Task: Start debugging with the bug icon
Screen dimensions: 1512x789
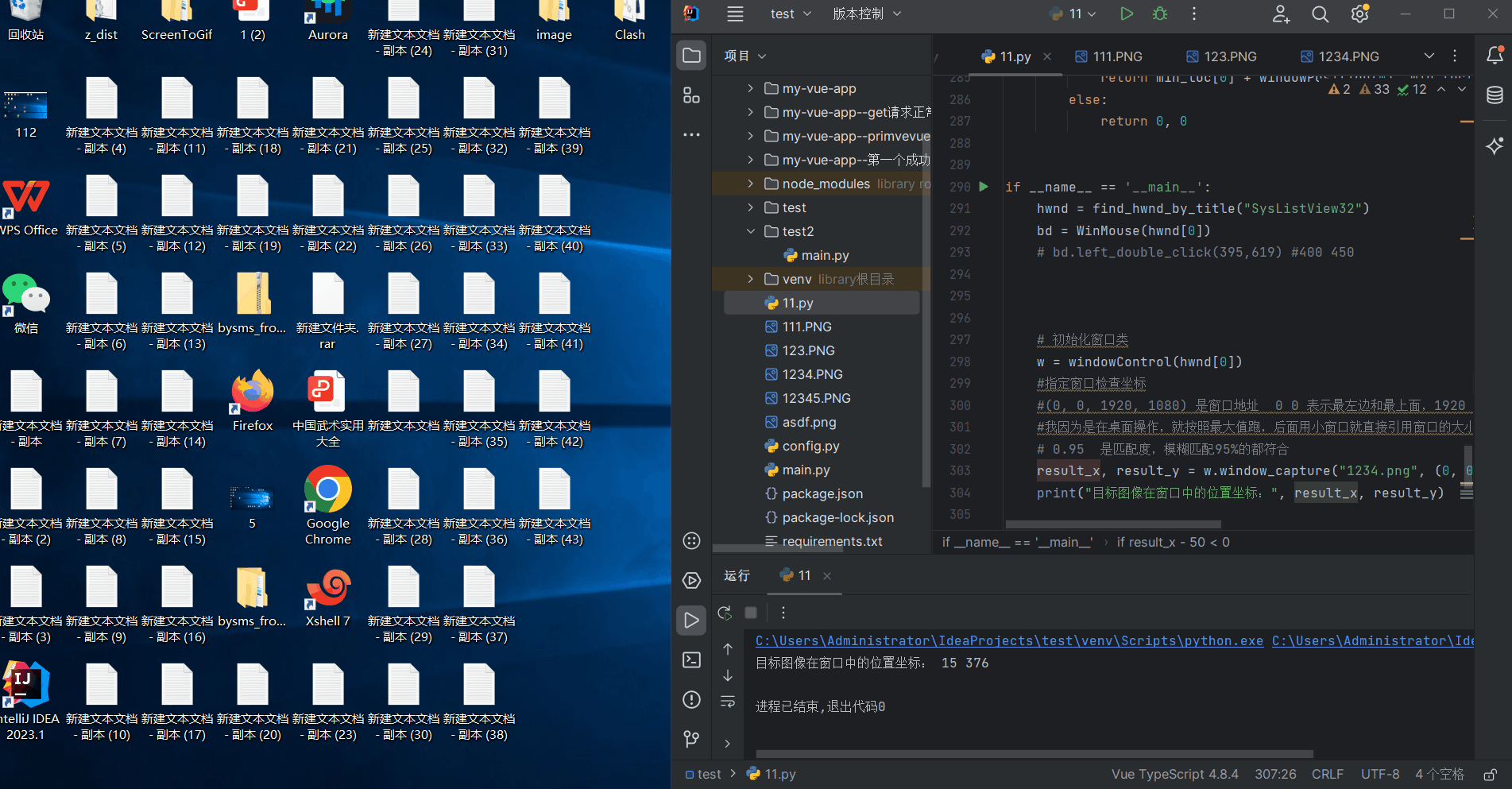Action: [1159, 14]
